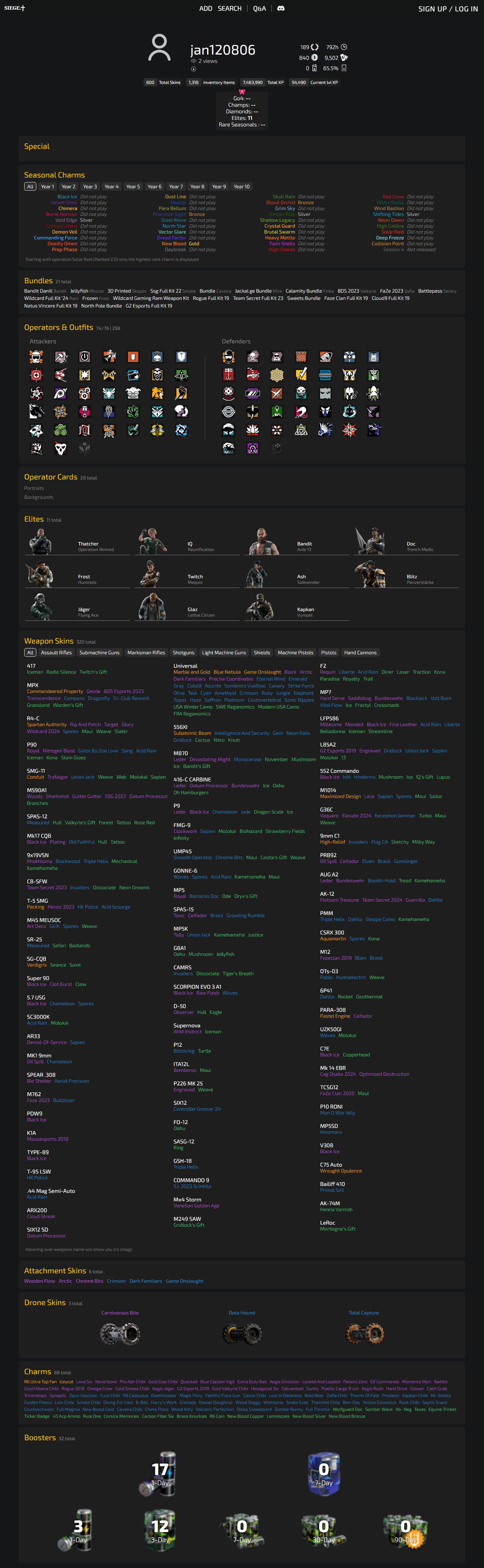Select the Pulse defender icon
This screenshot has height=1568, width=484.
pos(325,357)
